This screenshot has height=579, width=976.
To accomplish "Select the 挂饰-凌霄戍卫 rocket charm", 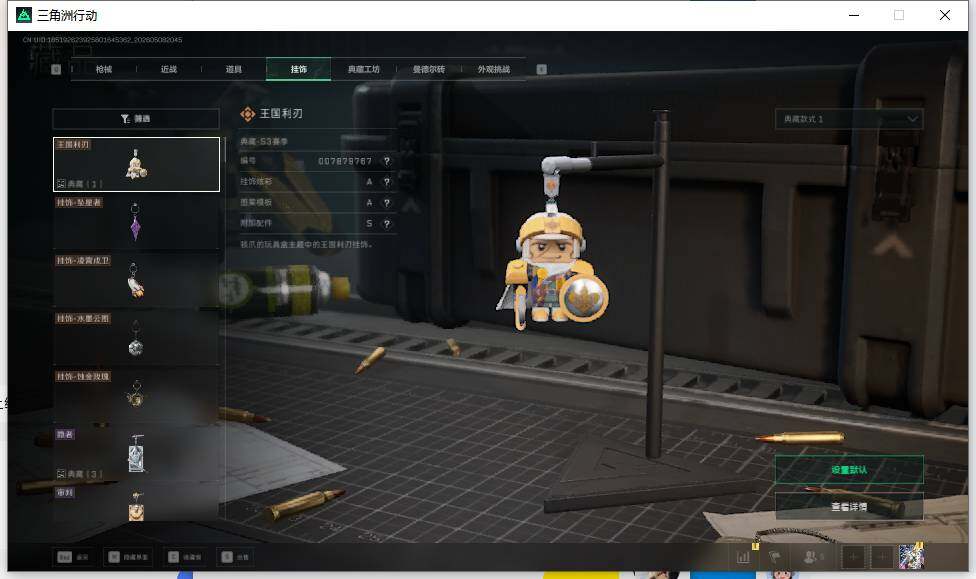I will pos(136,280).
